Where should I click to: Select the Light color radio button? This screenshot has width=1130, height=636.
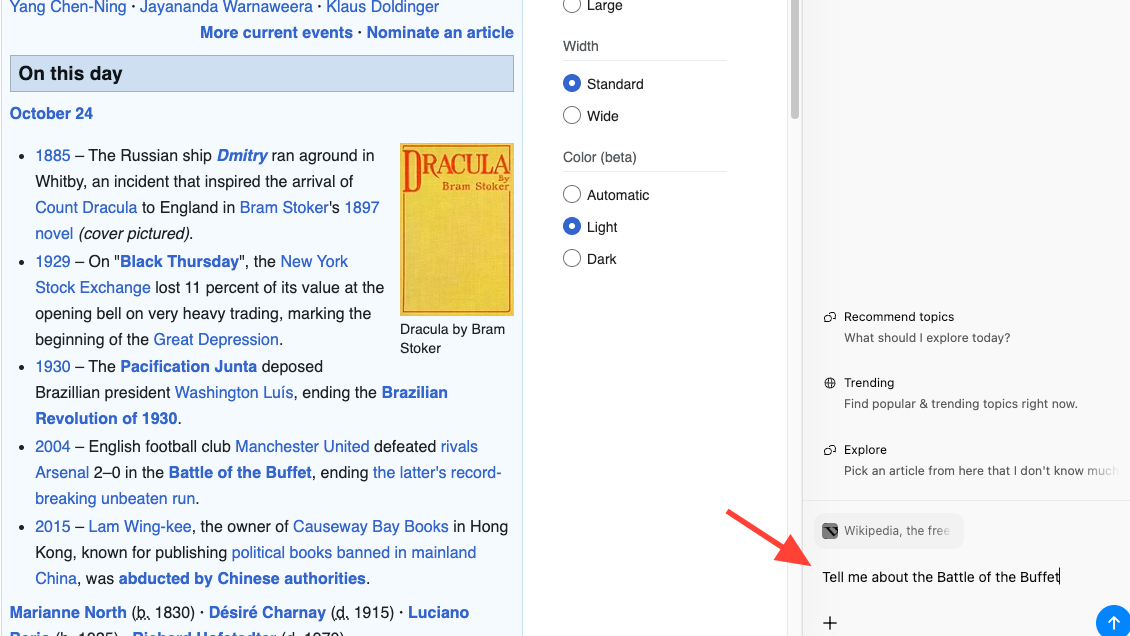(572, 227)
